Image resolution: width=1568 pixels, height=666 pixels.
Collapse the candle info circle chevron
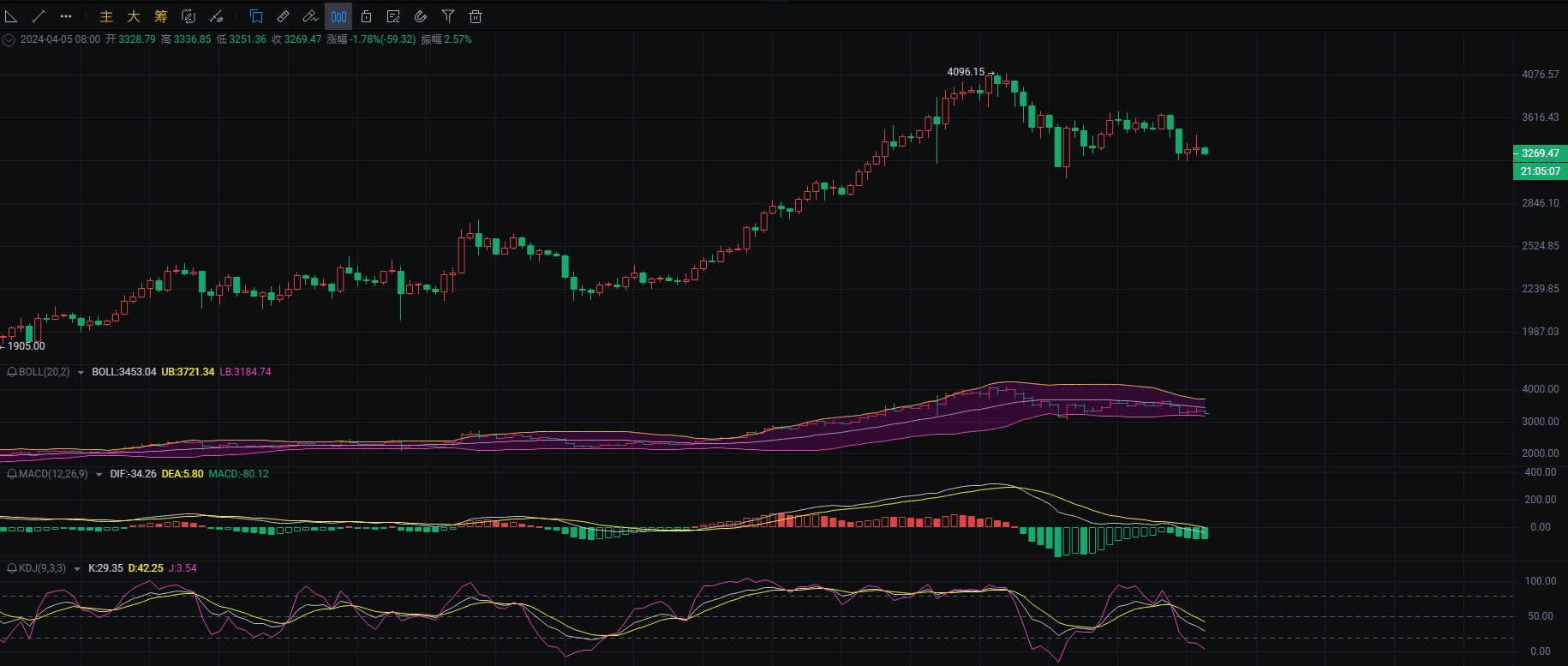point(9,39)
